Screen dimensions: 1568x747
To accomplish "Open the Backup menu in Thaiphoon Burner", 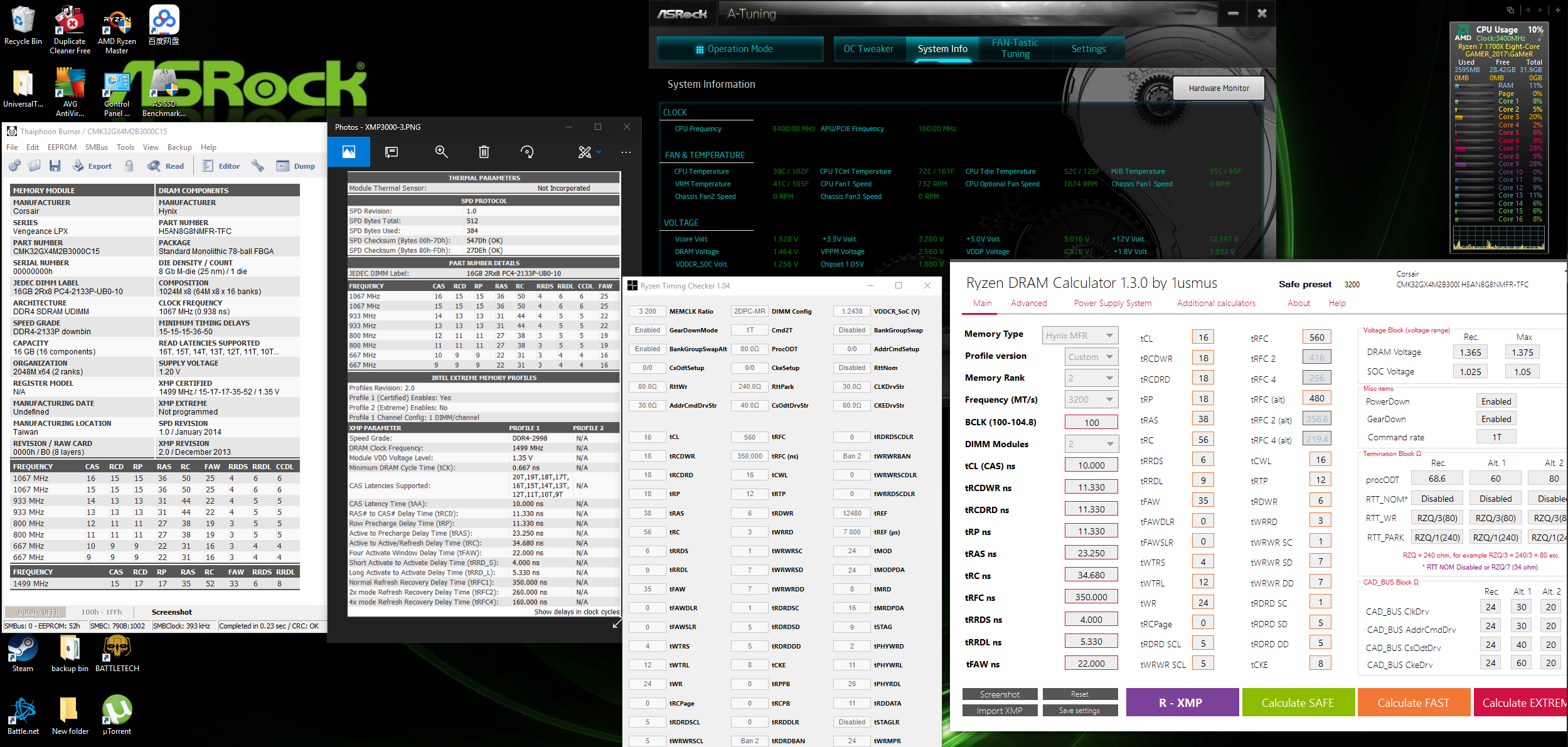I will 179,147.
